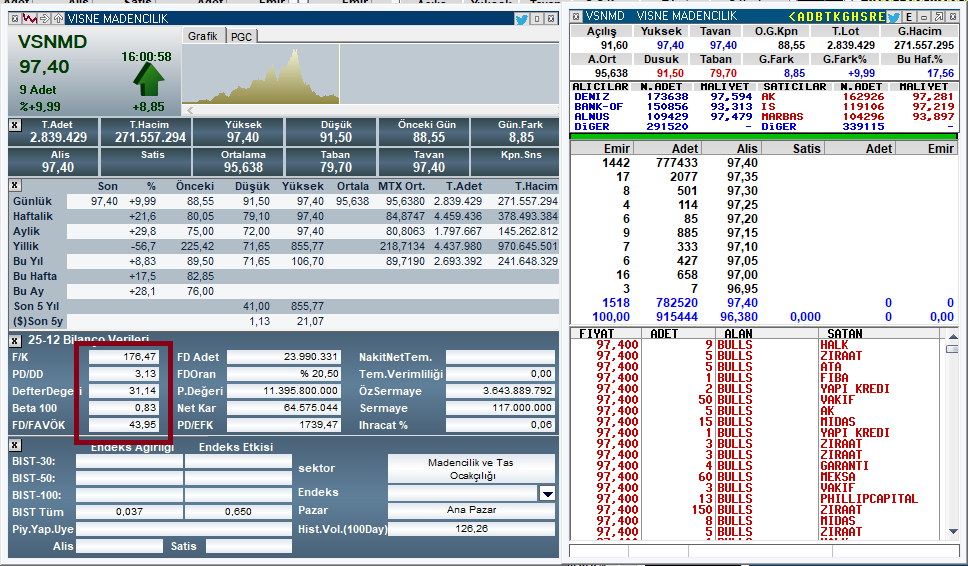Select the yellow R letter in VSNMD title bar

pyautogui.click(x=873, y=17)
